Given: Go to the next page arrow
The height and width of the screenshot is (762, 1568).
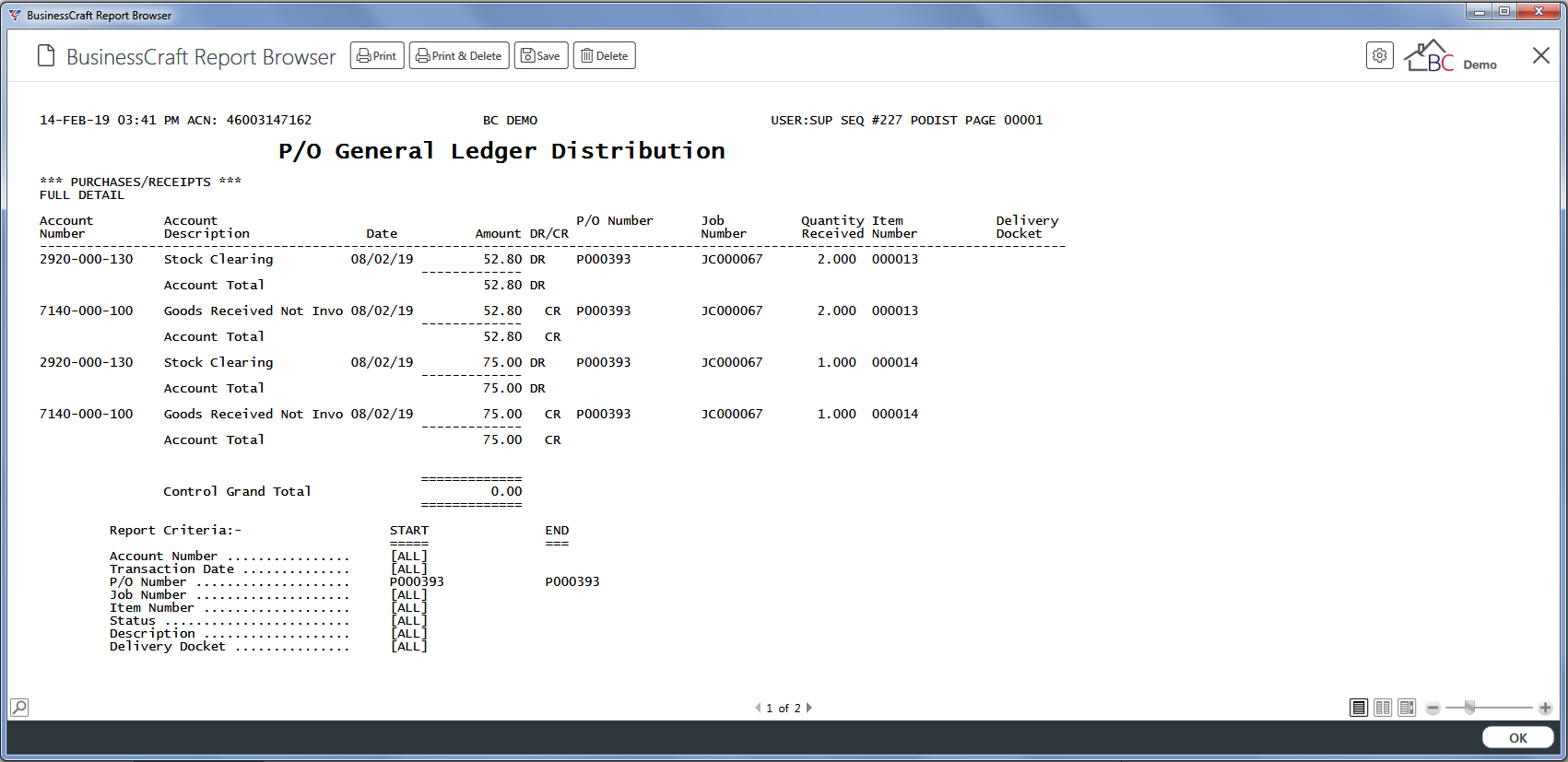Looking at the screenshot, I should 809,708.
